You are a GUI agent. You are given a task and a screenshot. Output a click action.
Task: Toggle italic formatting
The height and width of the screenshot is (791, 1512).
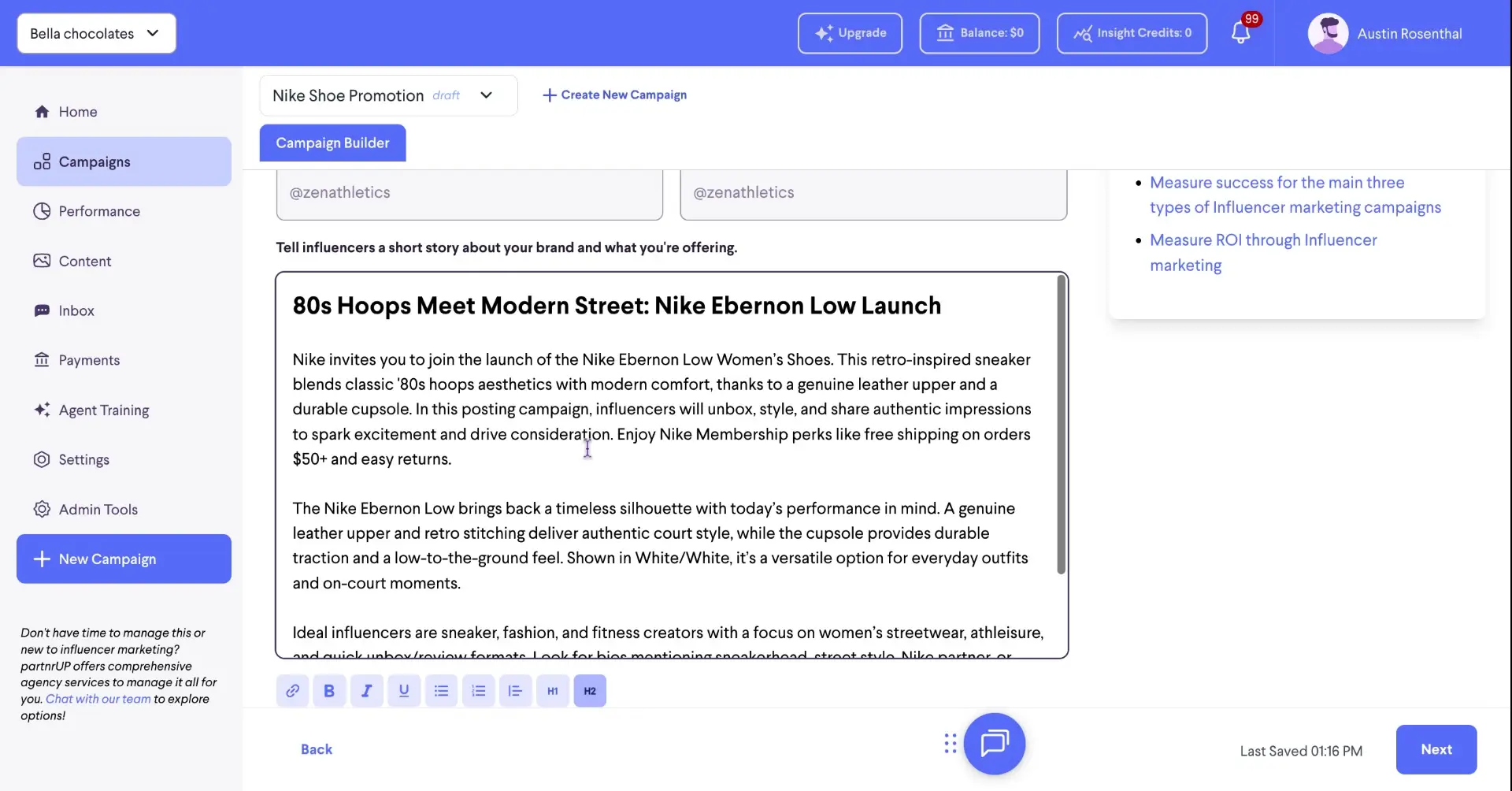coord(367,690)
